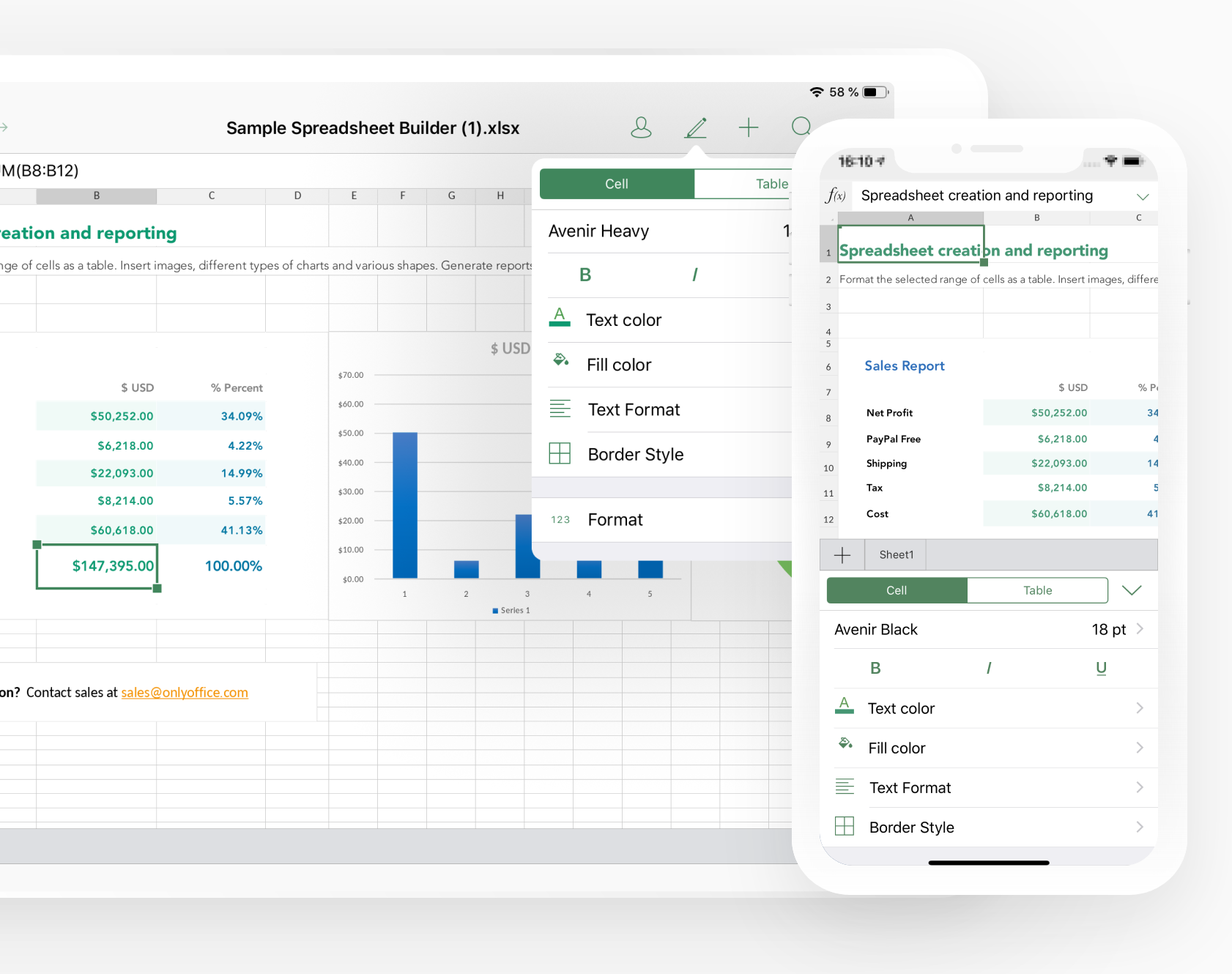Tap the Text color row label on tablet
Viewport: 1232px width, 974px height.
click(624, 320)
